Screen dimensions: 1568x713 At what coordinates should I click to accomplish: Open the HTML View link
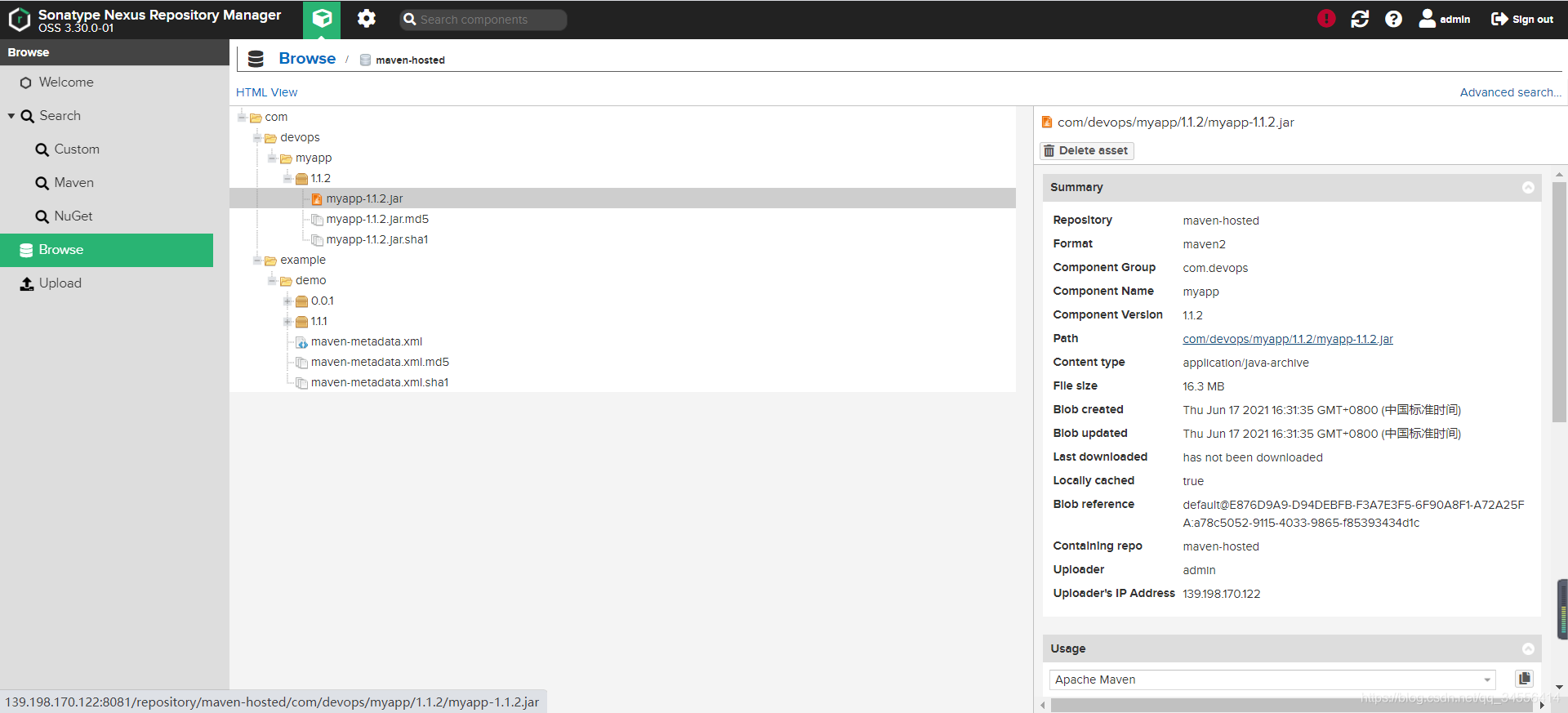tap(266, 92)
